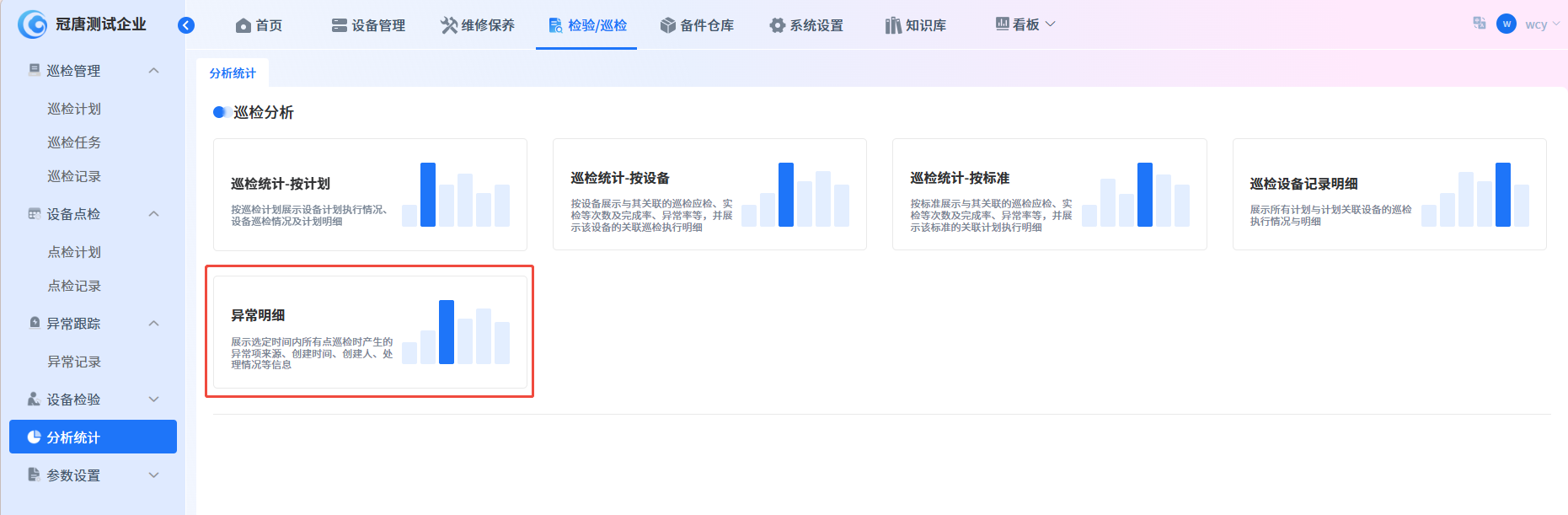Screen dimensions: 1568x515
Task: Switch to the 分析统计 page tab
Action: pyautogui.click(x=233, y=73)
